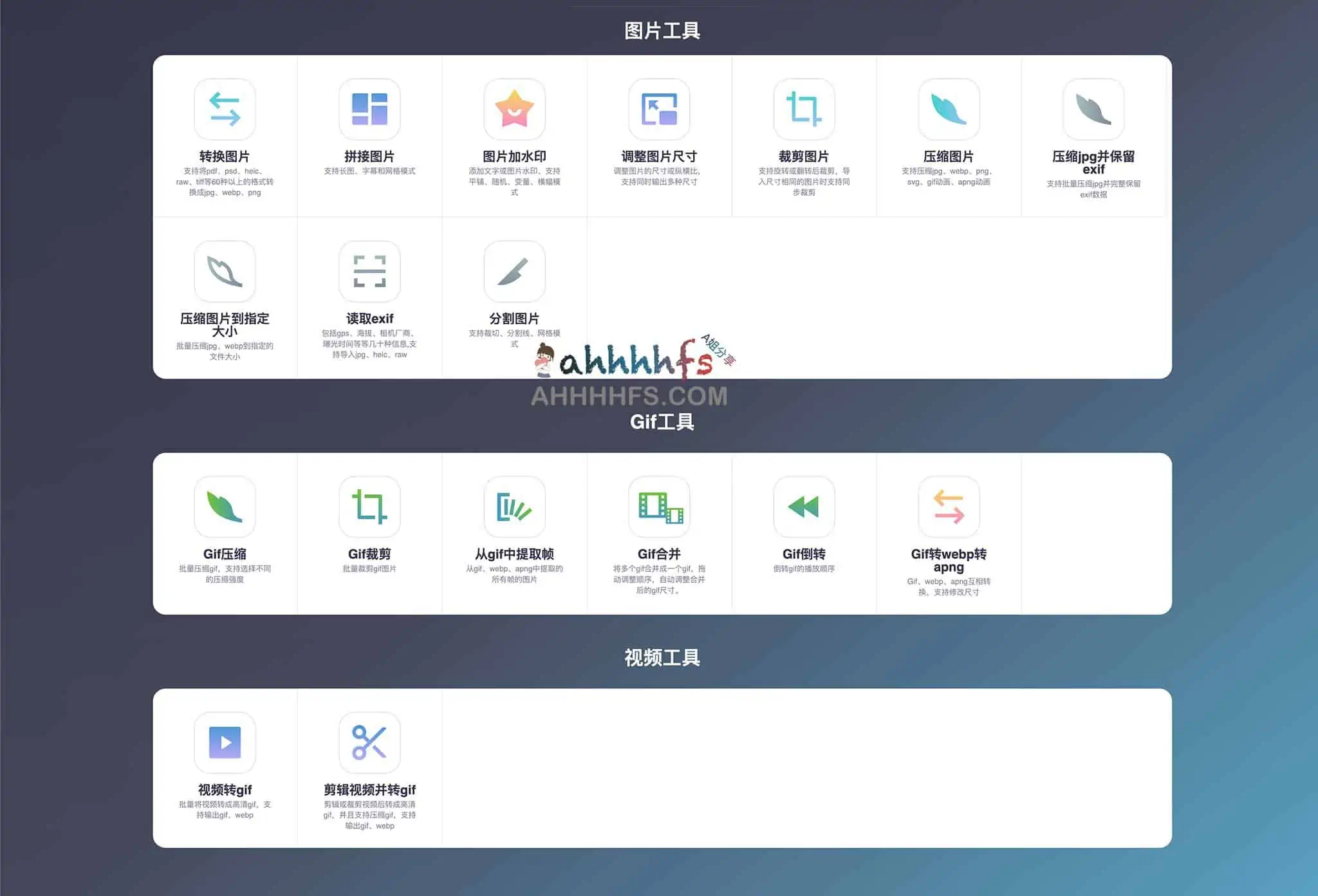Viewport: 1318px width, 896px height.
Task: Click the Gif压缩 green leaf icon
Action: (224, 507)
